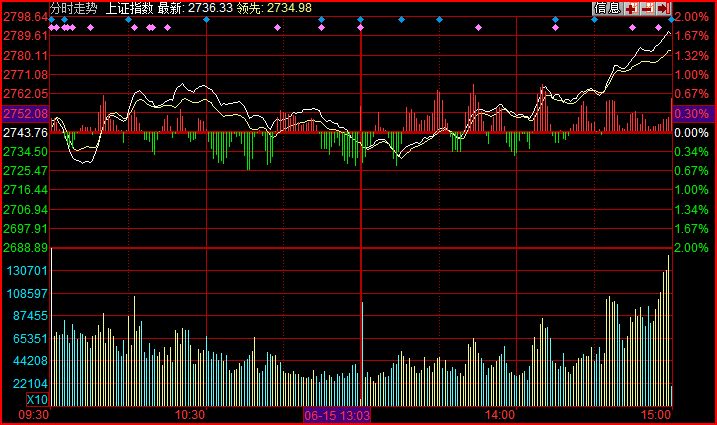
Task: Open the 信息 info button
Action: point(606,8)
